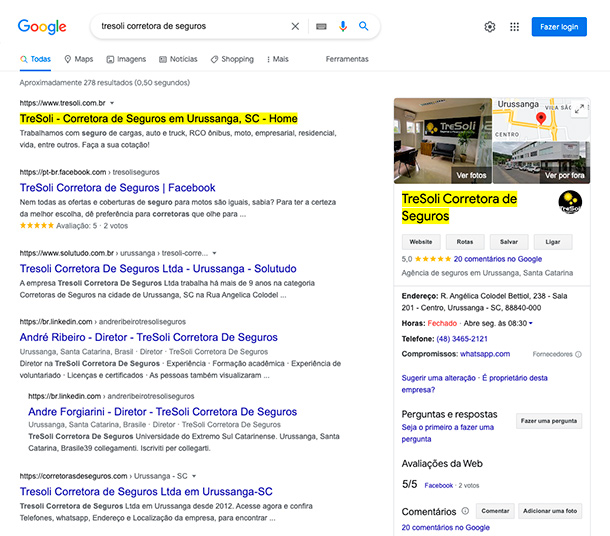
Task: Click Ver por fora street thumbnail
Action: point(542,163)
